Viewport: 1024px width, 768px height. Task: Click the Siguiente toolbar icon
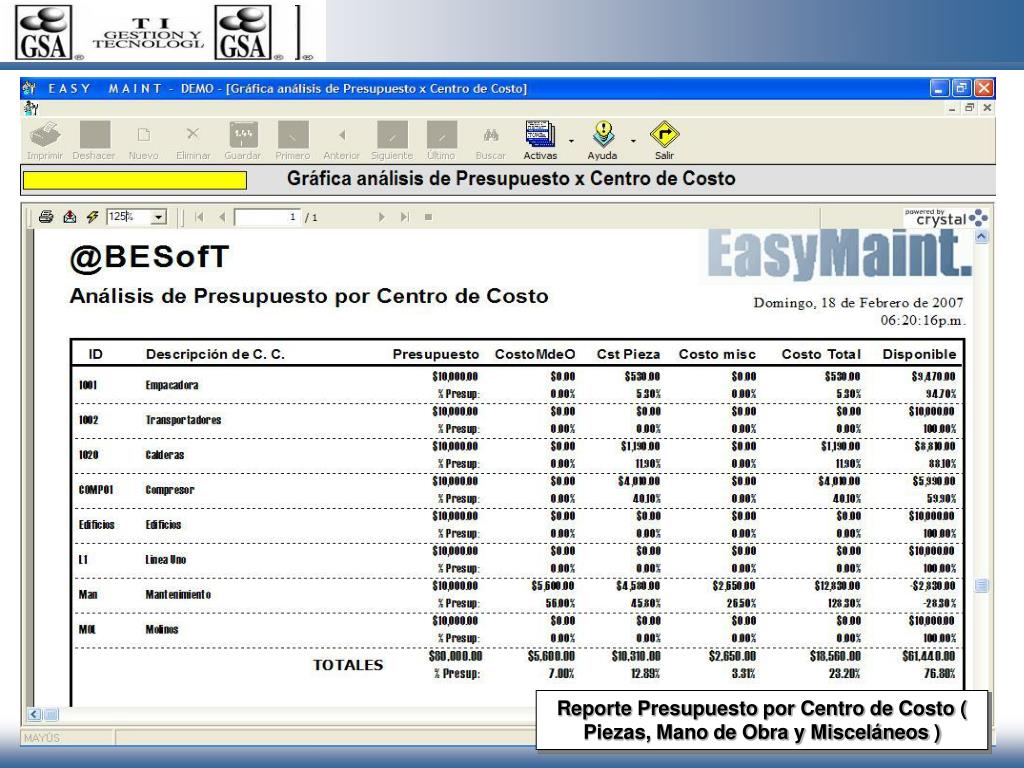point(392,135)
